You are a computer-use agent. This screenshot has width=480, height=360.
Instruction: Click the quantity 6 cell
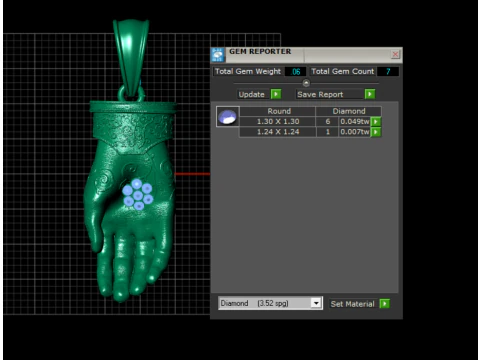click(328, 122)
